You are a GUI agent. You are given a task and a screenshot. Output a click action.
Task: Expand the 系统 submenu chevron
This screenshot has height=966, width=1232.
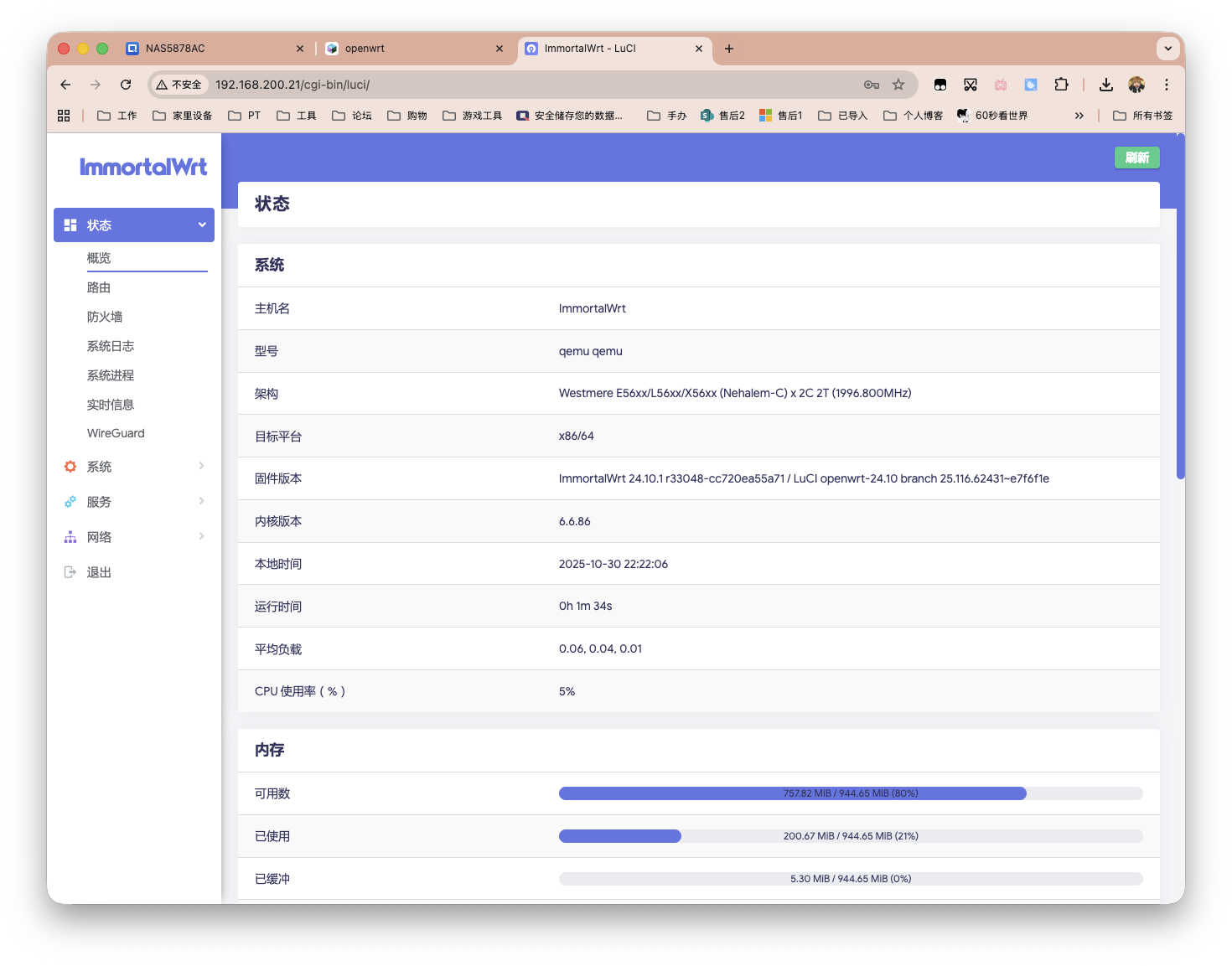(201, 466)
